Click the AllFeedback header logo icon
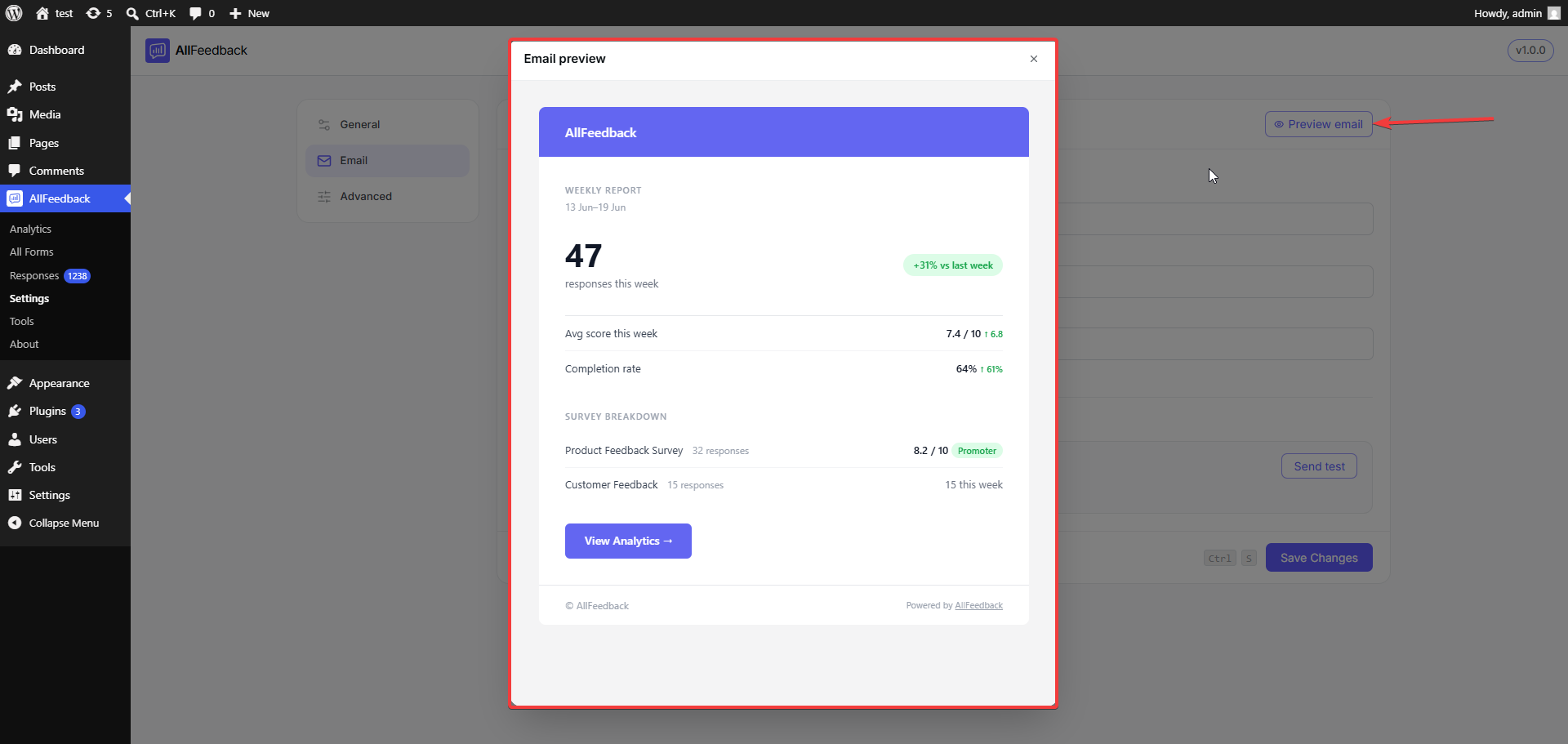The image size is (1568, 744). [158, 51]
